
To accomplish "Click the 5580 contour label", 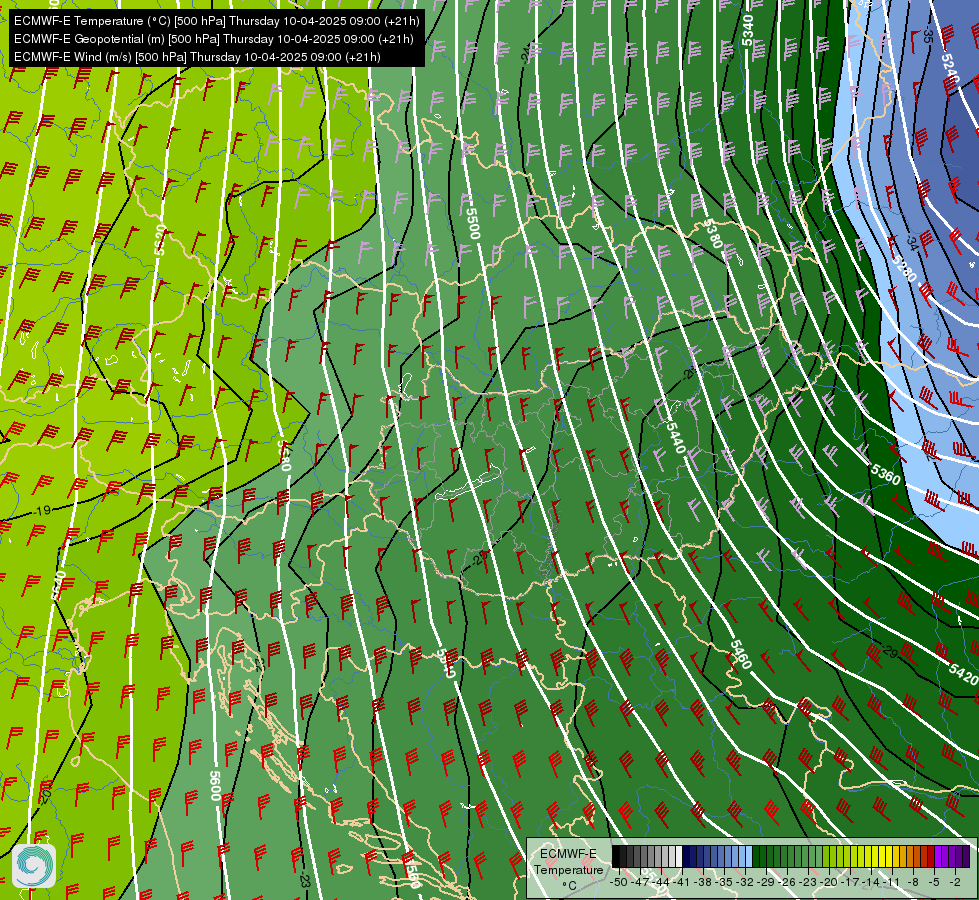I will coord(284,455).
